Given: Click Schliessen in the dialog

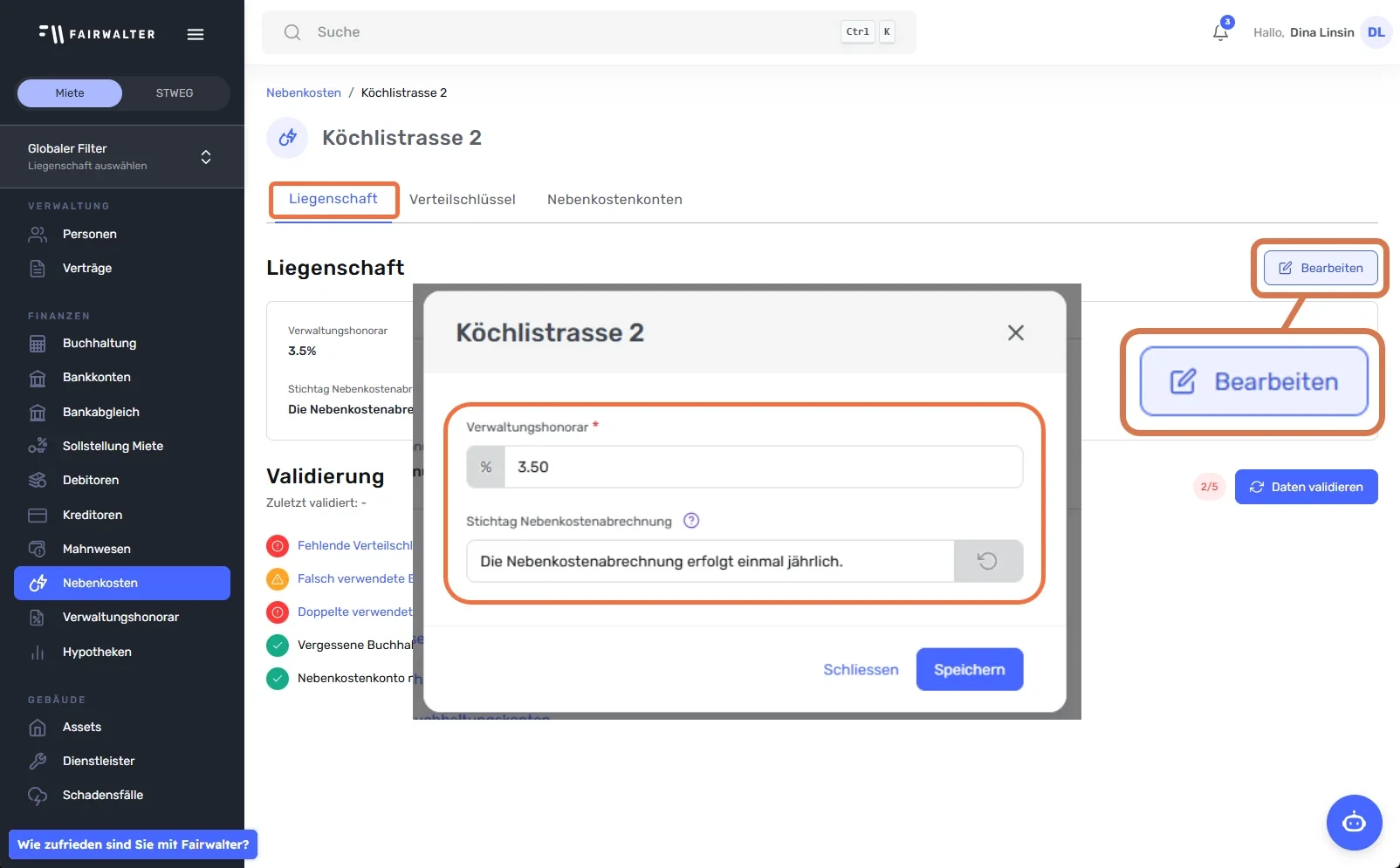Looking at the screenshot, I should coord(861,669).
